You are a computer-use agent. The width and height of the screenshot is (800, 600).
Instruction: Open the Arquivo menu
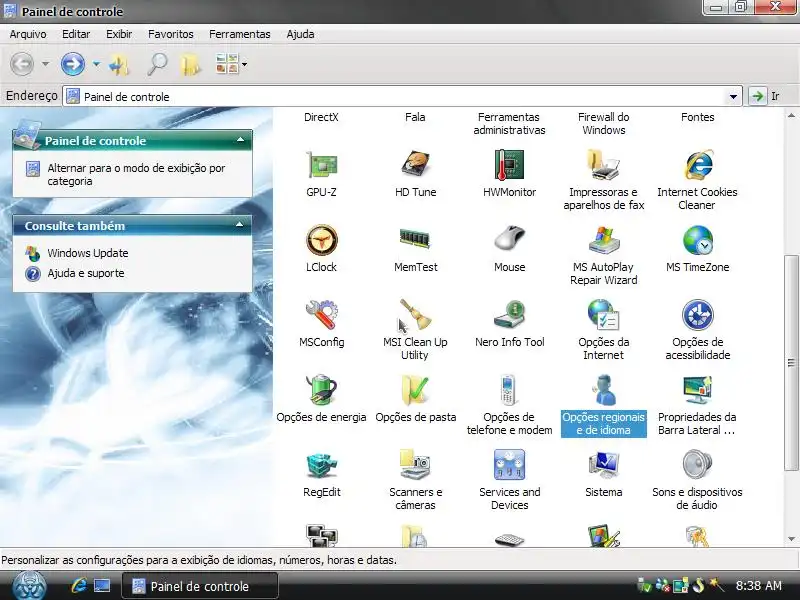click(28, 34)
